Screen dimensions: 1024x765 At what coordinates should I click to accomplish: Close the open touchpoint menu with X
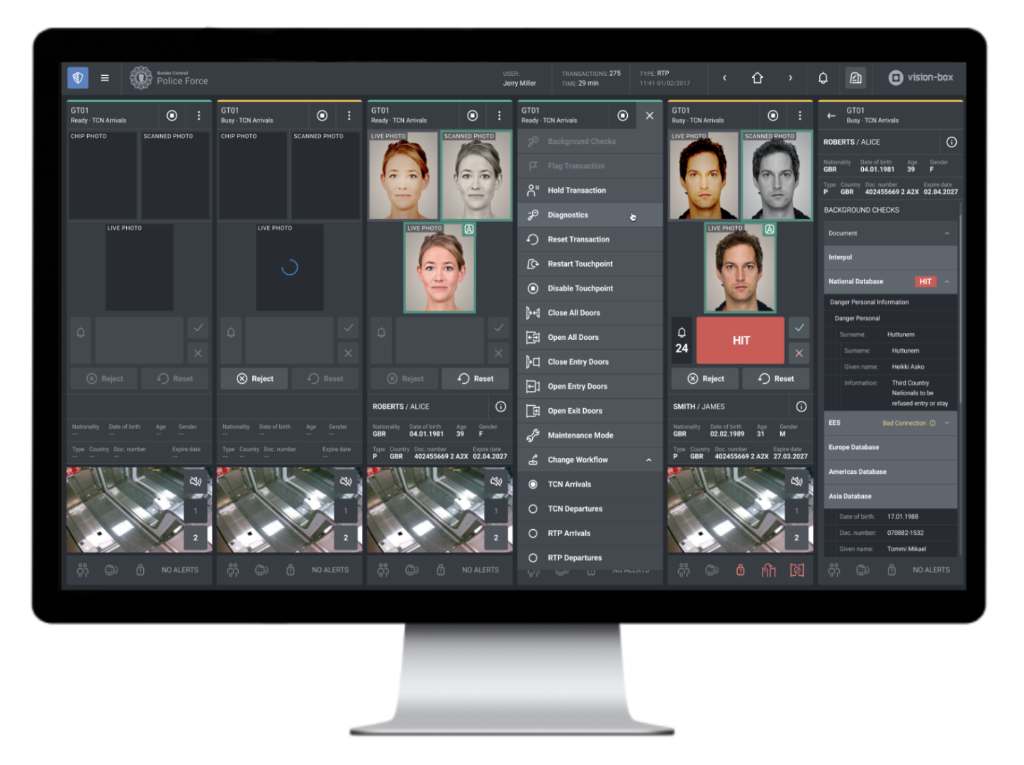pyautogui.click(x=649, y=116)
